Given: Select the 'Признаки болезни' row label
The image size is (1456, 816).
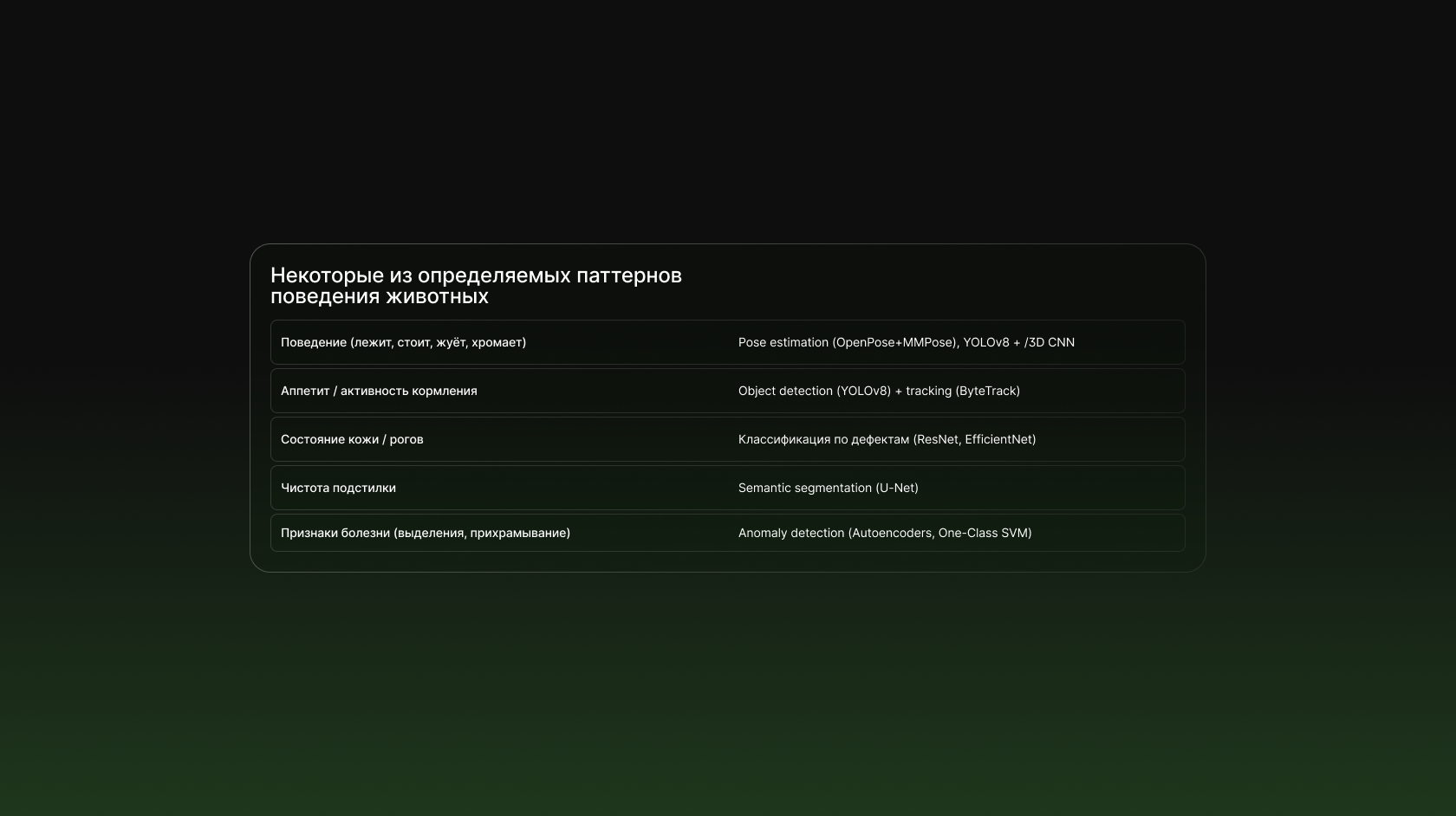Looking at the screenshot, I should (335, 533).
